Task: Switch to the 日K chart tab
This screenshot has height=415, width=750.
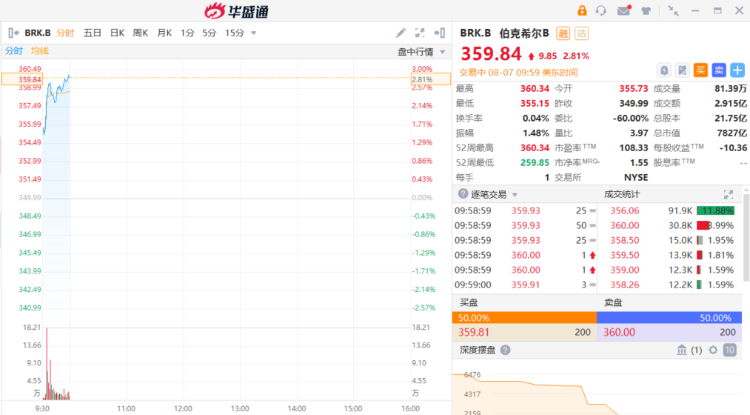Action: (117, 33)
